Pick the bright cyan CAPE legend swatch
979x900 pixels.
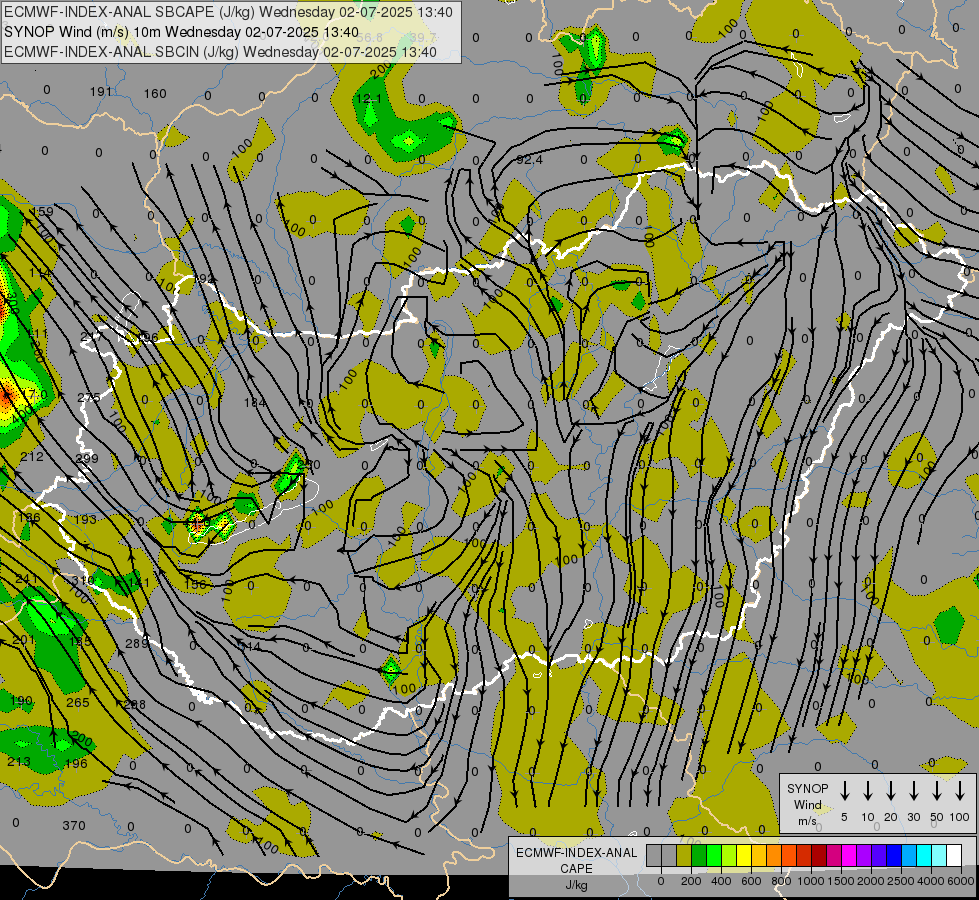[x=923, y=855]
